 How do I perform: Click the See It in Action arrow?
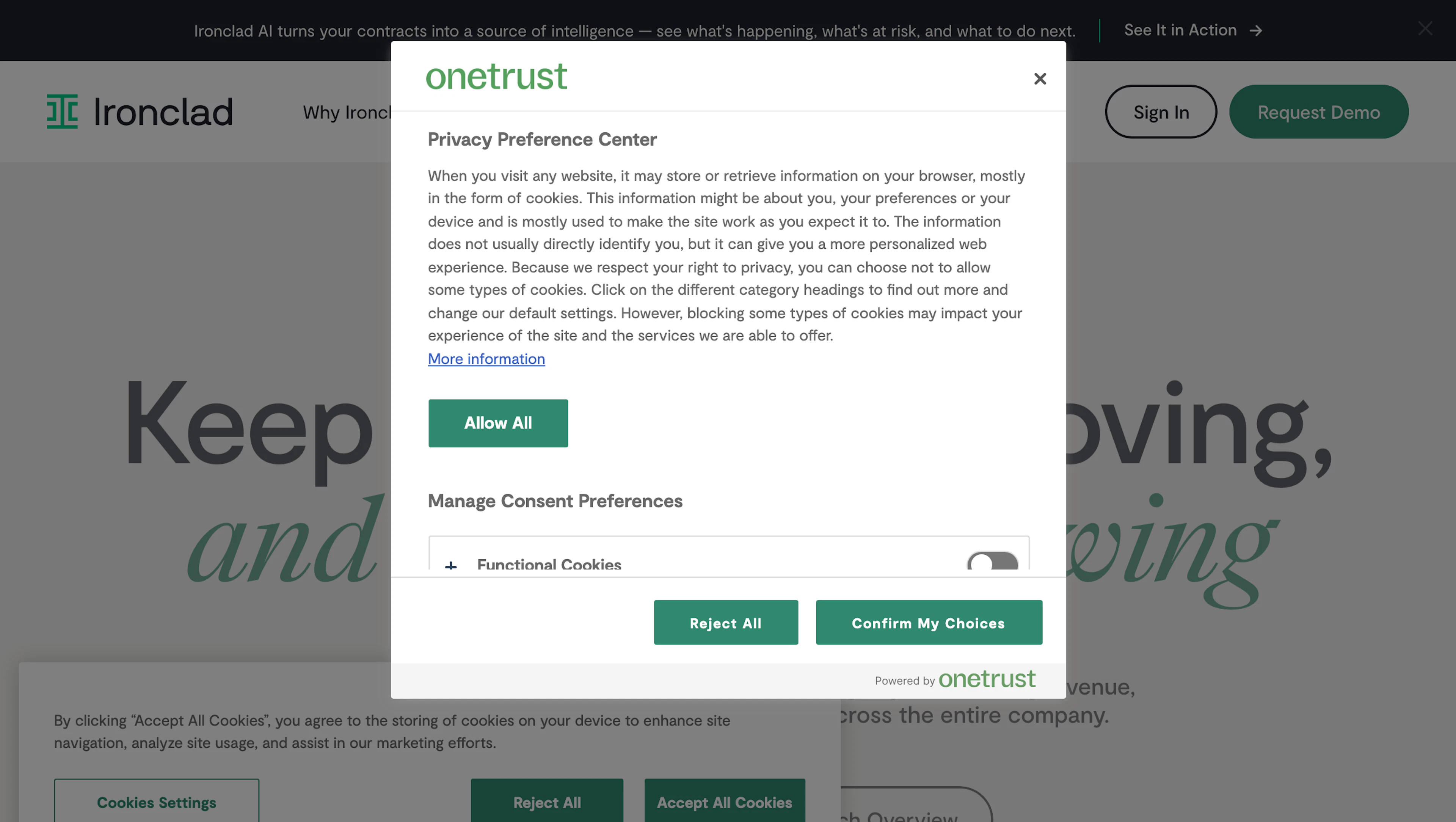point(1256,31)
